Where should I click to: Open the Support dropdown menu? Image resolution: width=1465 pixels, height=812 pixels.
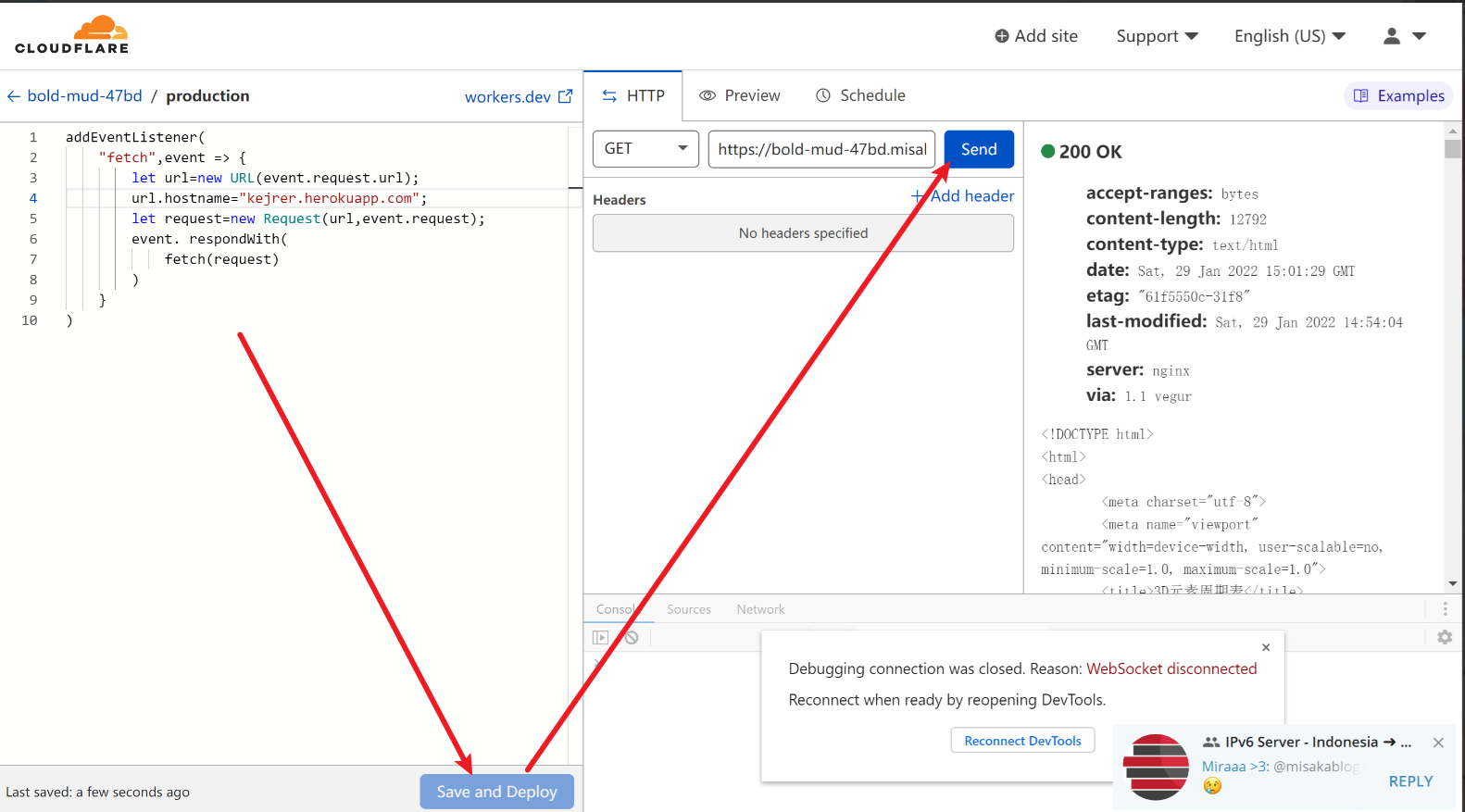(1157, 36)
